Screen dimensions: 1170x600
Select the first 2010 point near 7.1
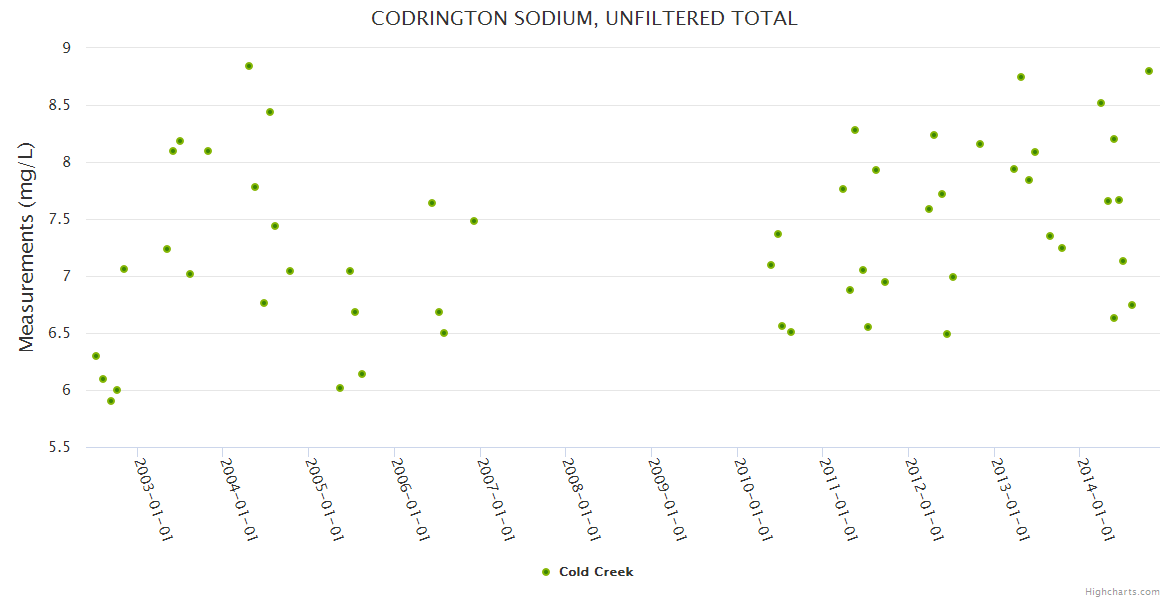pos(771,265)
